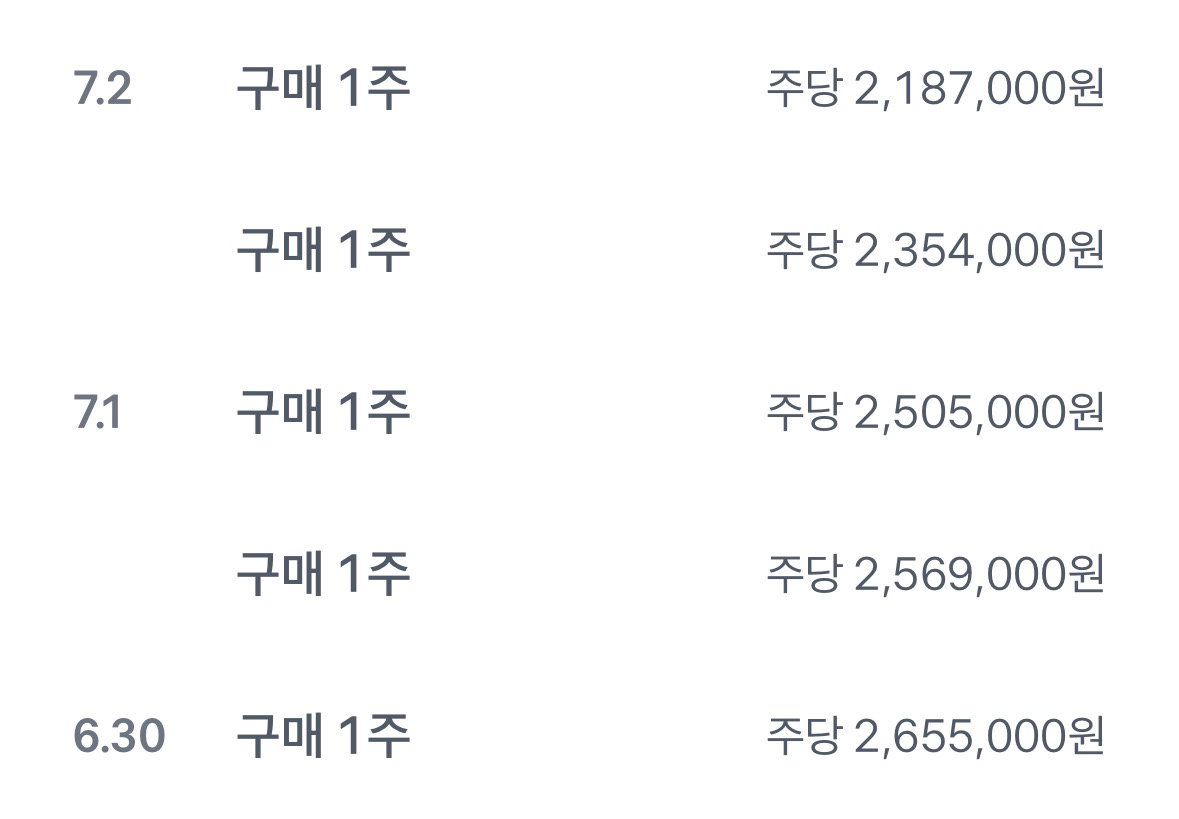This screenshot has width=1179, height=819.
Task: Tap the 2,569,000원 price amount
Action: pos(979,575)
